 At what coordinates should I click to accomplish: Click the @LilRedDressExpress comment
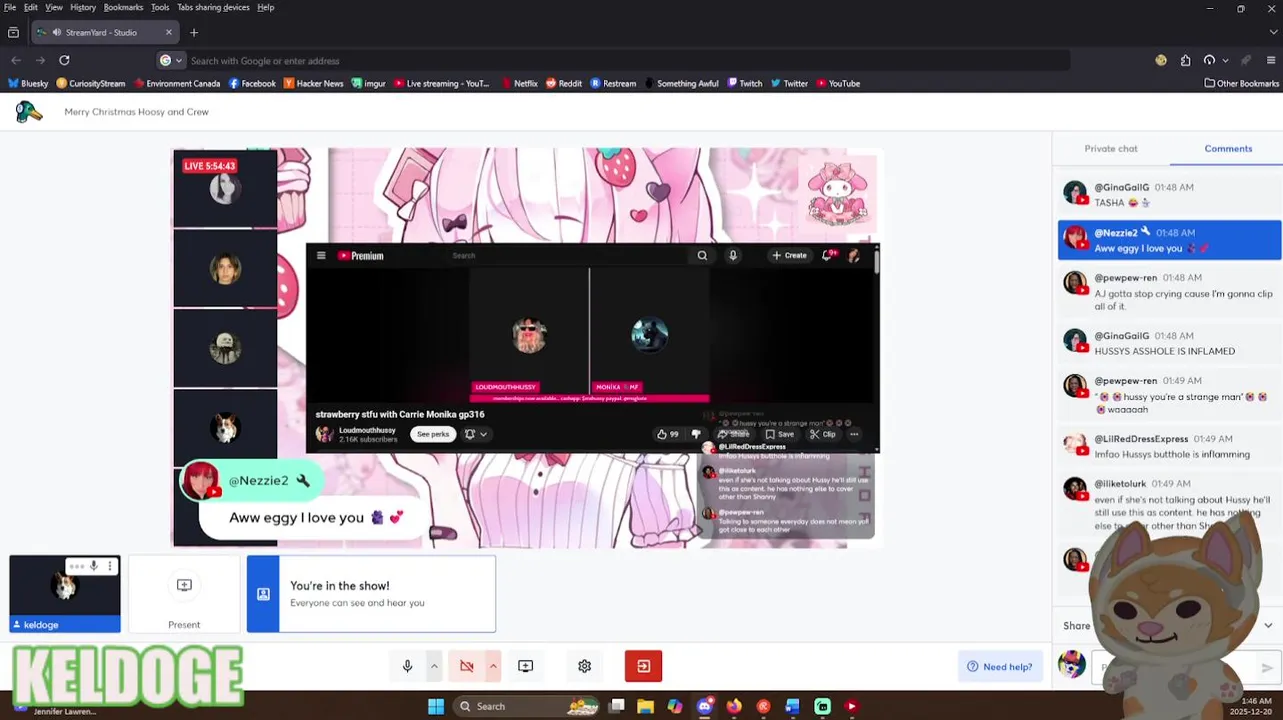coord(1169,446)
